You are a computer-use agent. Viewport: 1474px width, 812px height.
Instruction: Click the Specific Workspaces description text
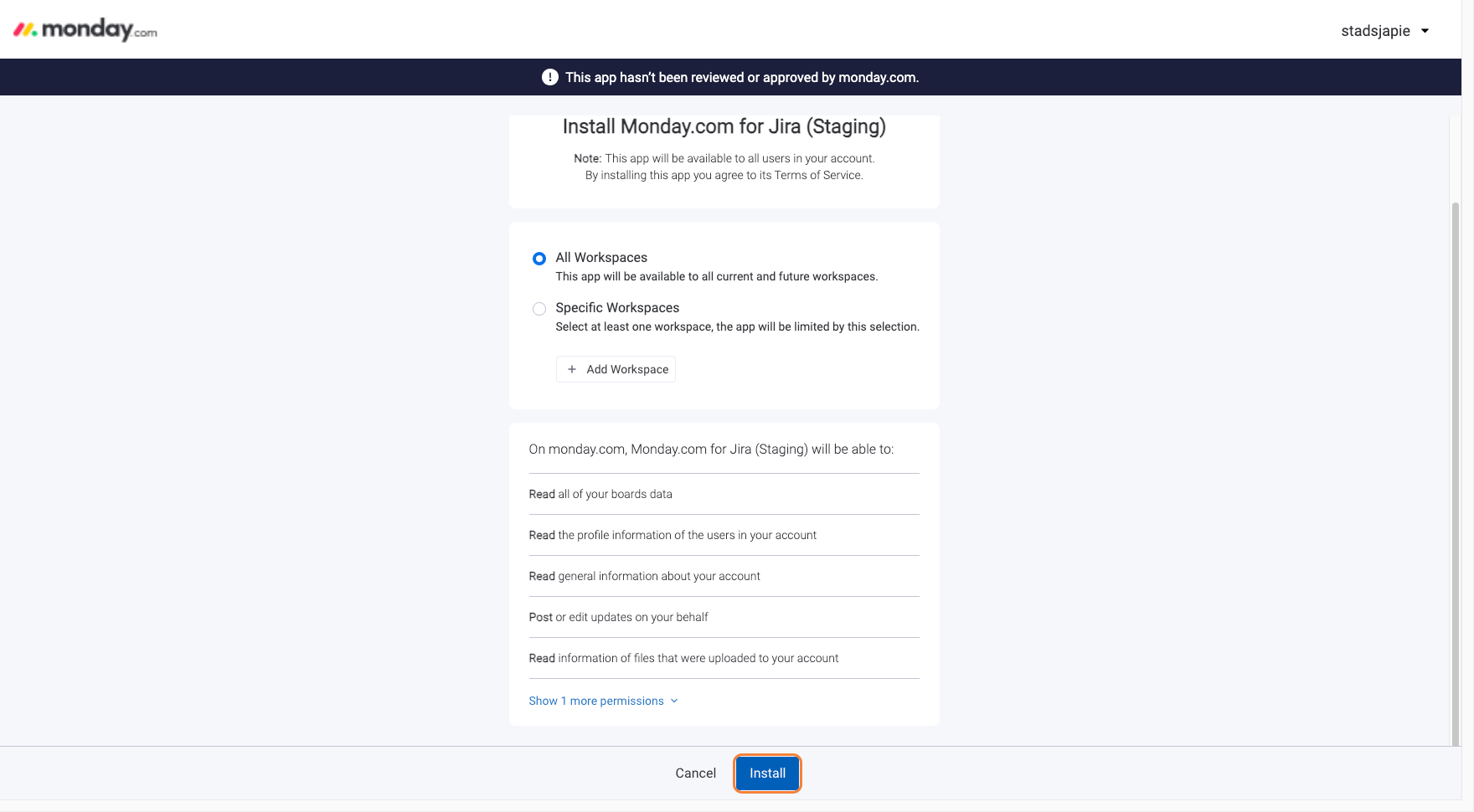(737, 326)
